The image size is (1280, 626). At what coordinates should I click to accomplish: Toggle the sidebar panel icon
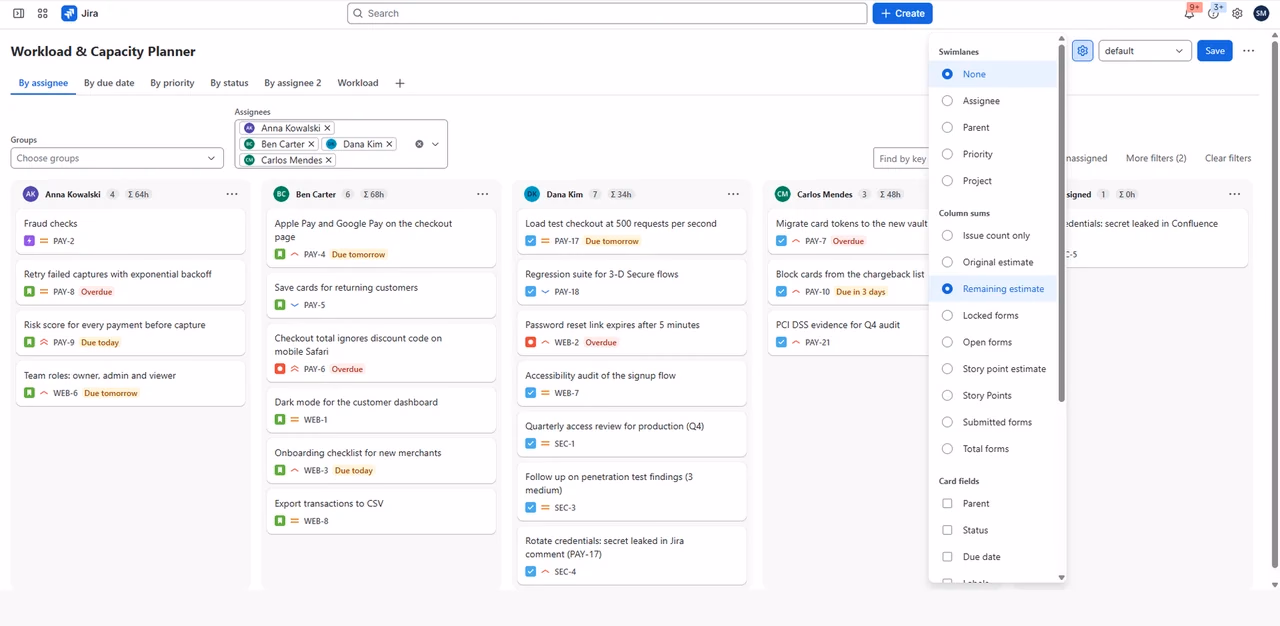(x=18, y=13)
